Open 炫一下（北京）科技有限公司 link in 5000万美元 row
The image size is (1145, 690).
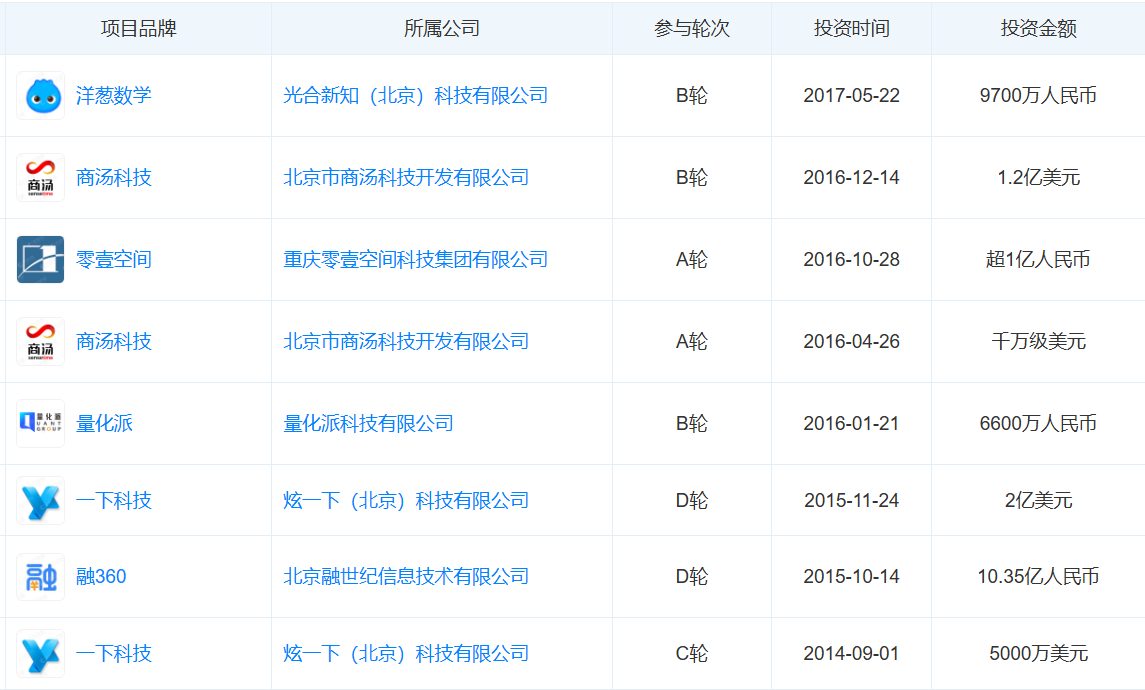[406, 653]
